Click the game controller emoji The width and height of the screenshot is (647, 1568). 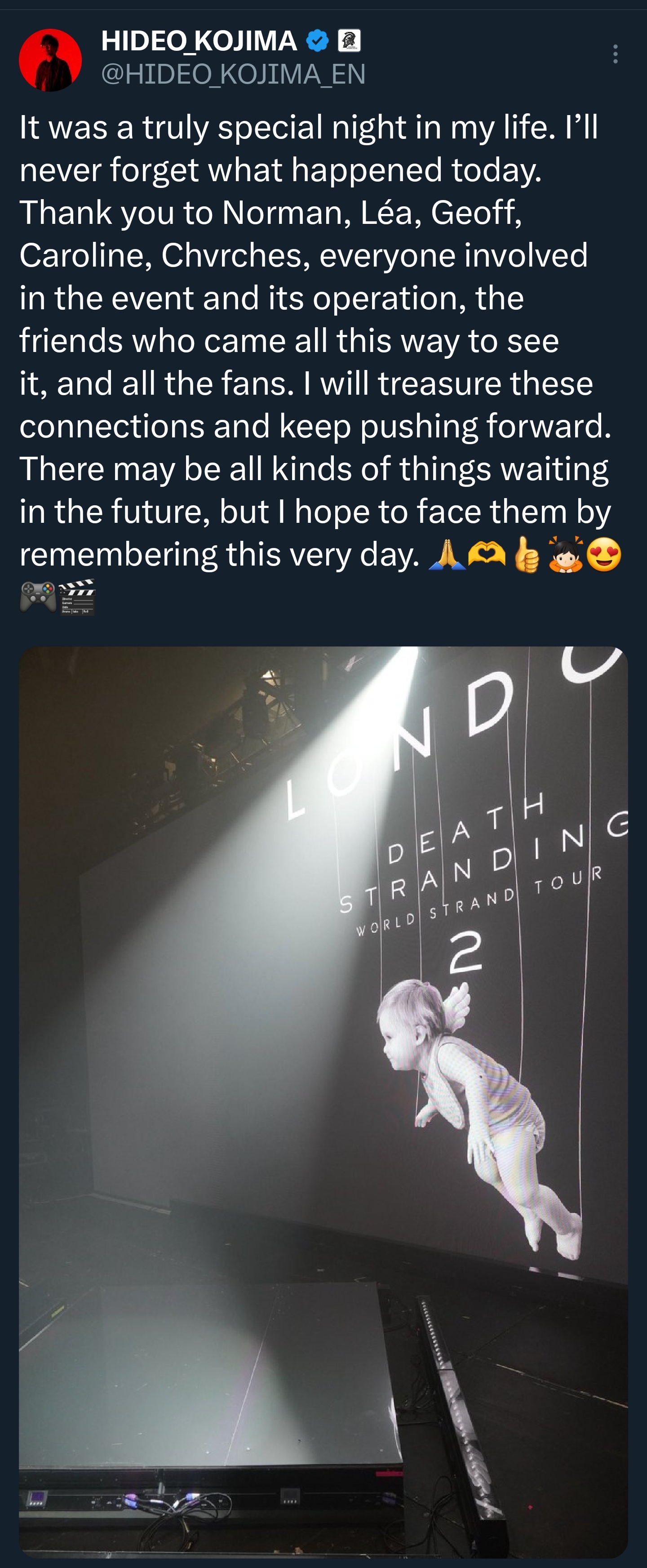[38, 597]
